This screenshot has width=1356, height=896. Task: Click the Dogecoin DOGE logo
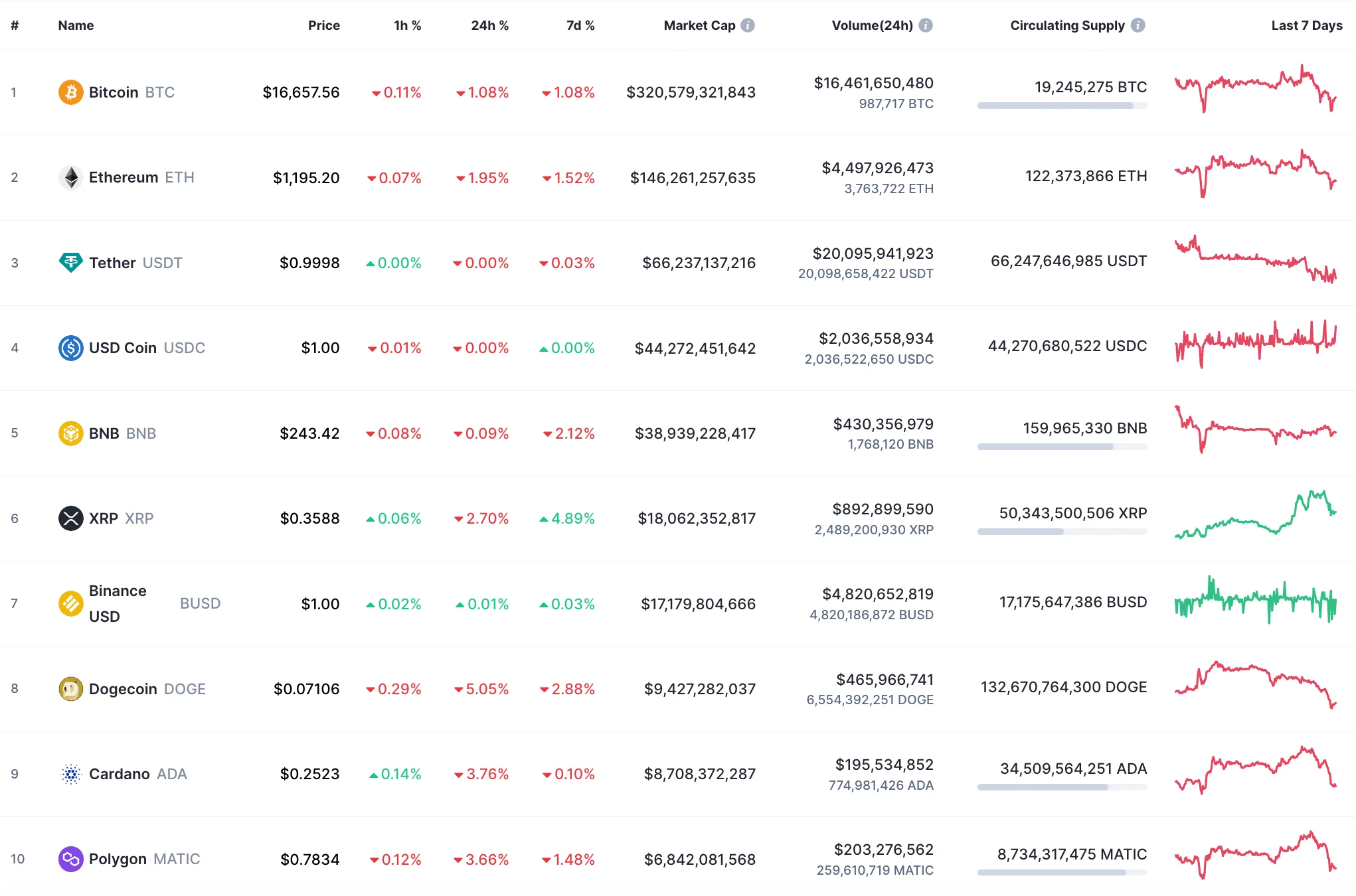click(x=70, y=689)
